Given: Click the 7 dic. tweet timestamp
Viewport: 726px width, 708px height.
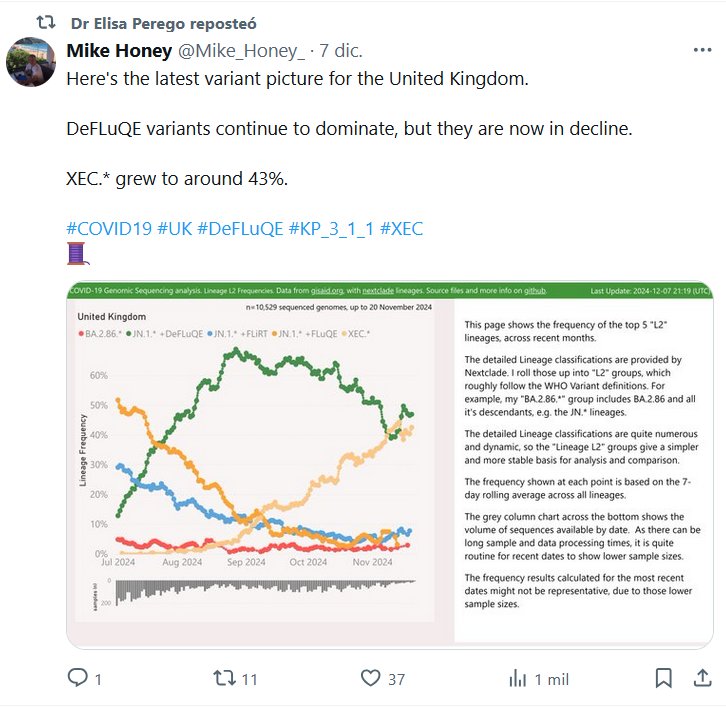Looking at the screenshot, I should (340, 50).
